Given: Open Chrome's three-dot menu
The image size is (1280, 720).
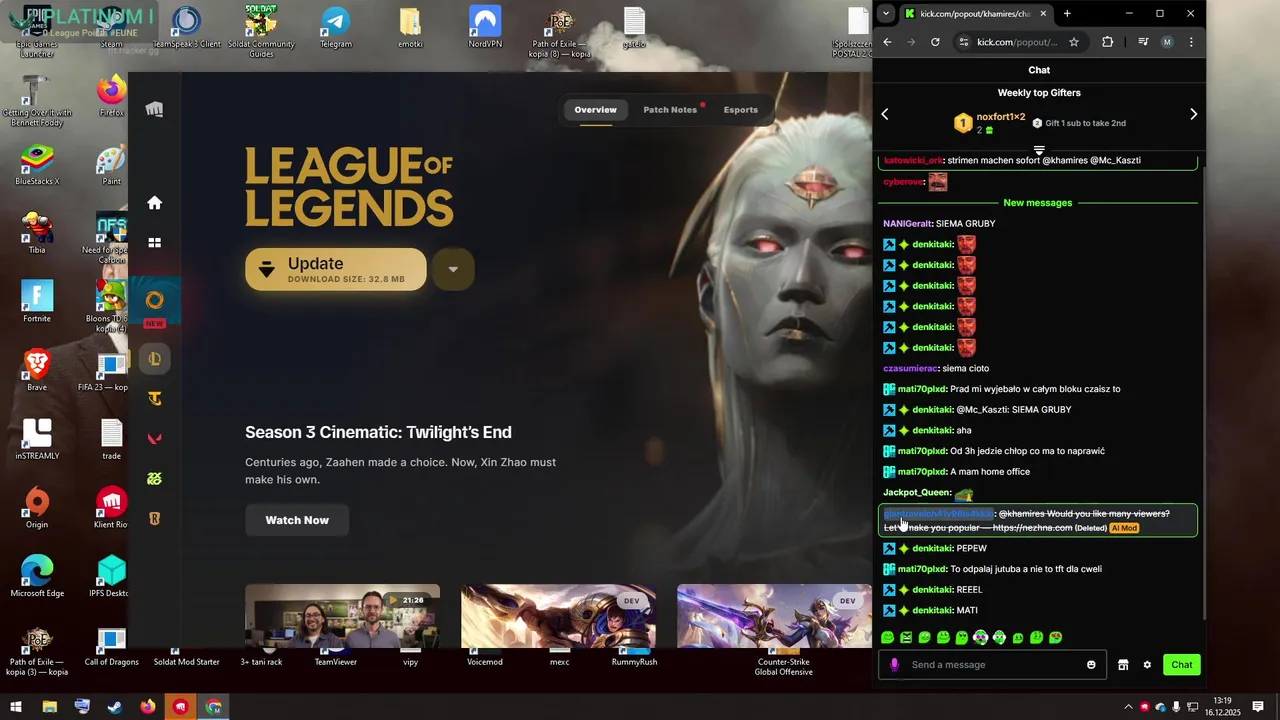Looking at the screenshot, I should (1191, 42).
